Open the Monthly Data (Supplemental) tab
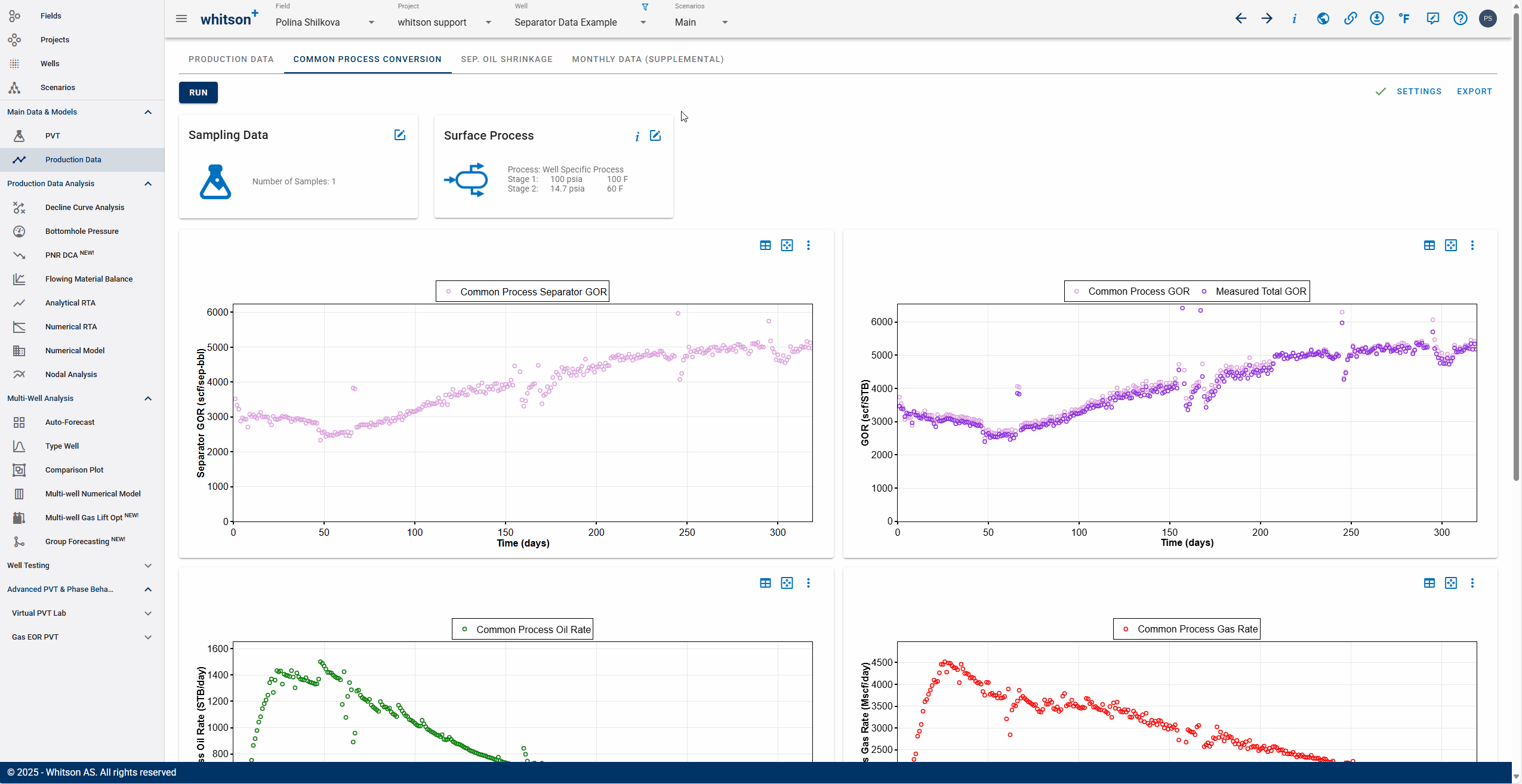The width and height of the screenshot is (1522, 784). (648, 59)
